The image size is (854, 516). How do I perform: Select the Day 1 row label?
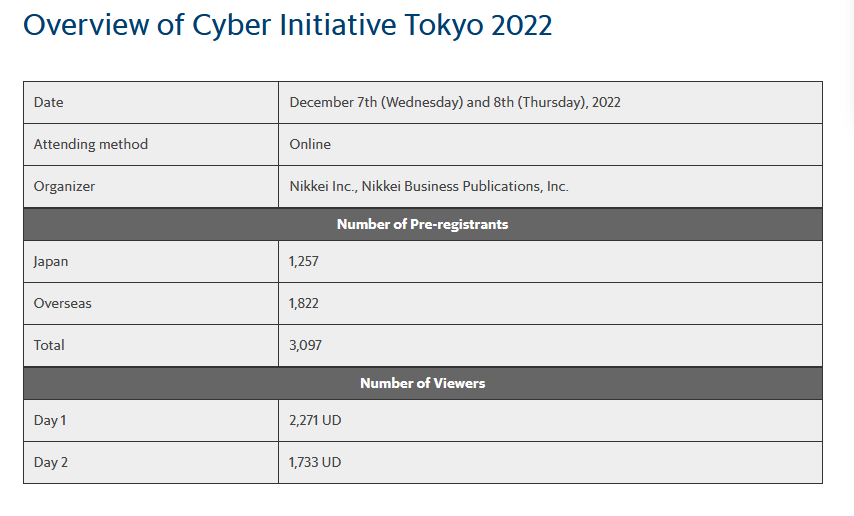(x=50, y=420)
